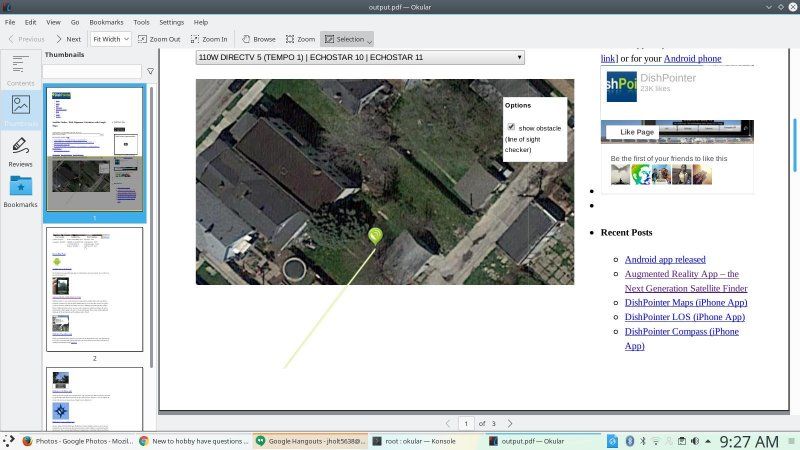
Task: Open the Tools menu
Action: (x=141, y=22)
